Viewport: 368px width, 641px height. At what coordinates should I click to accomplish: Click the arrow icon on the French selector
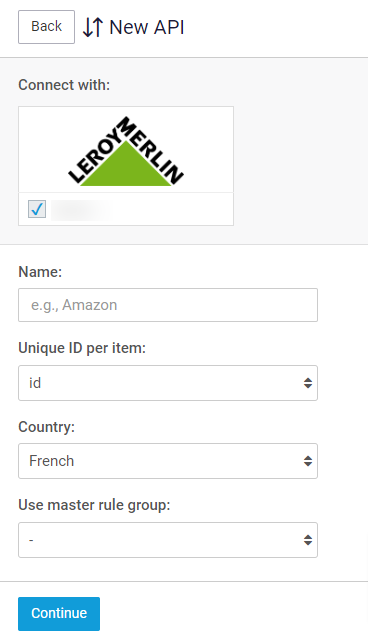point(308,461)
